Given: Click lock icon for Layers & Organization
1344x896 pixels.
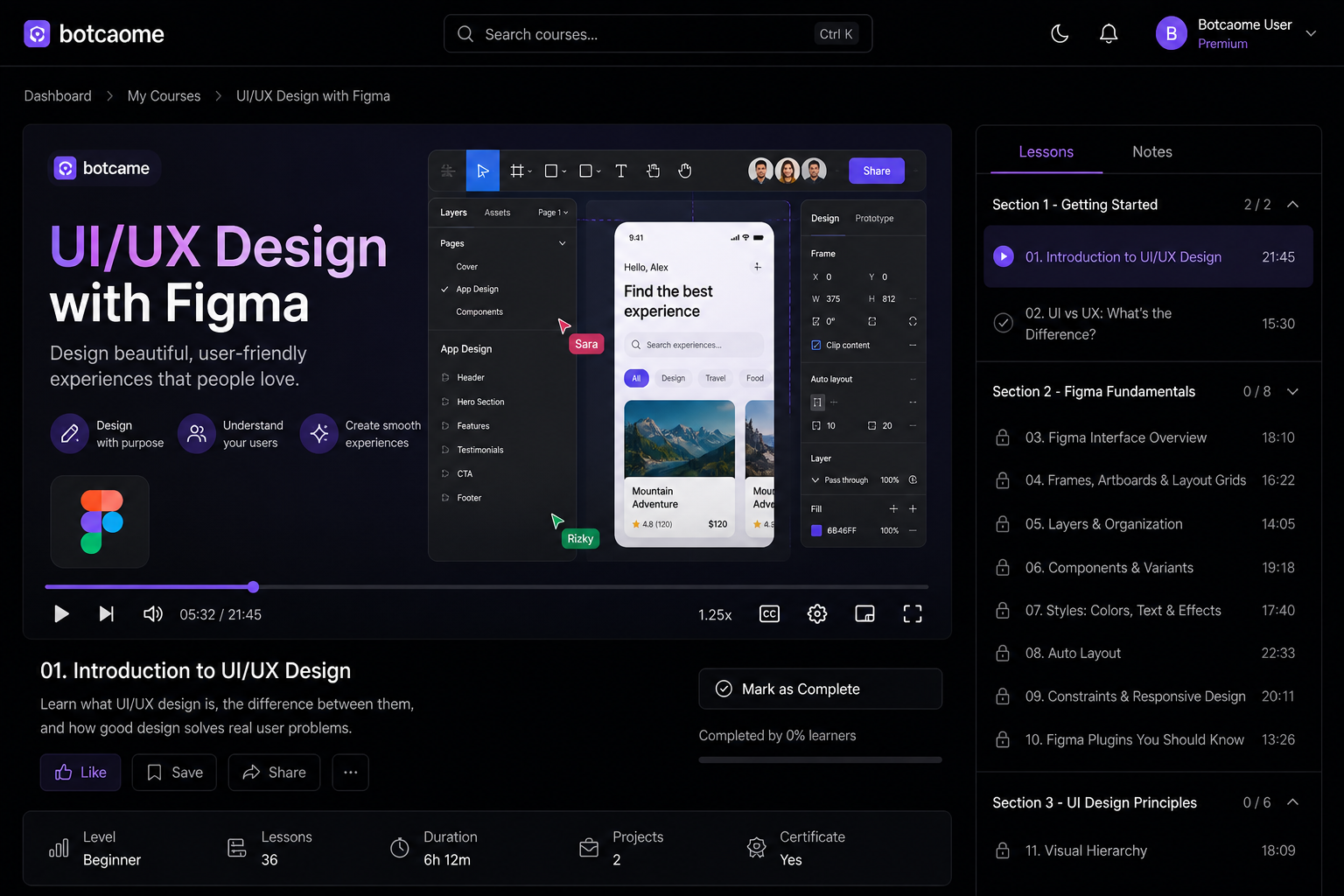Looking at the screenshot, I should (1003, 524).
